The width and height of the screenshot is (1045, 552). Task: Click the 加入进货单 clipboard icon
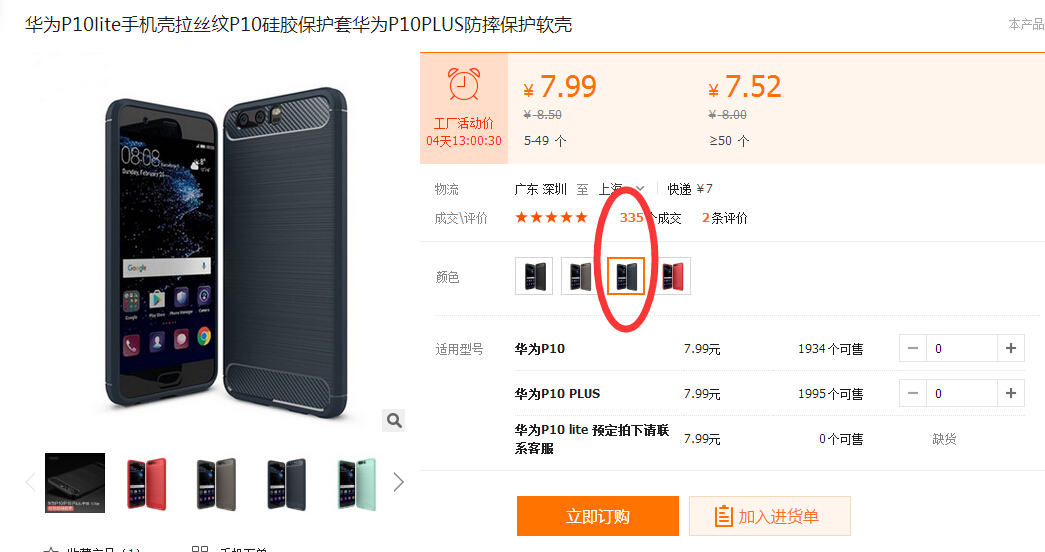click(723, 516)
